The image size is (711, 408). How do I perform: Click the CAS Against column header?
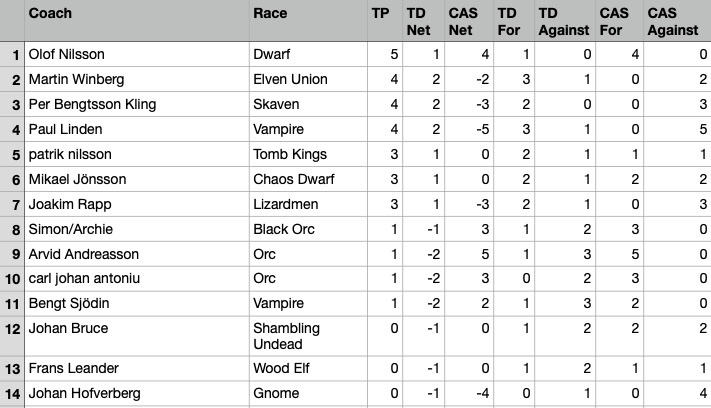tap(676, 21)
